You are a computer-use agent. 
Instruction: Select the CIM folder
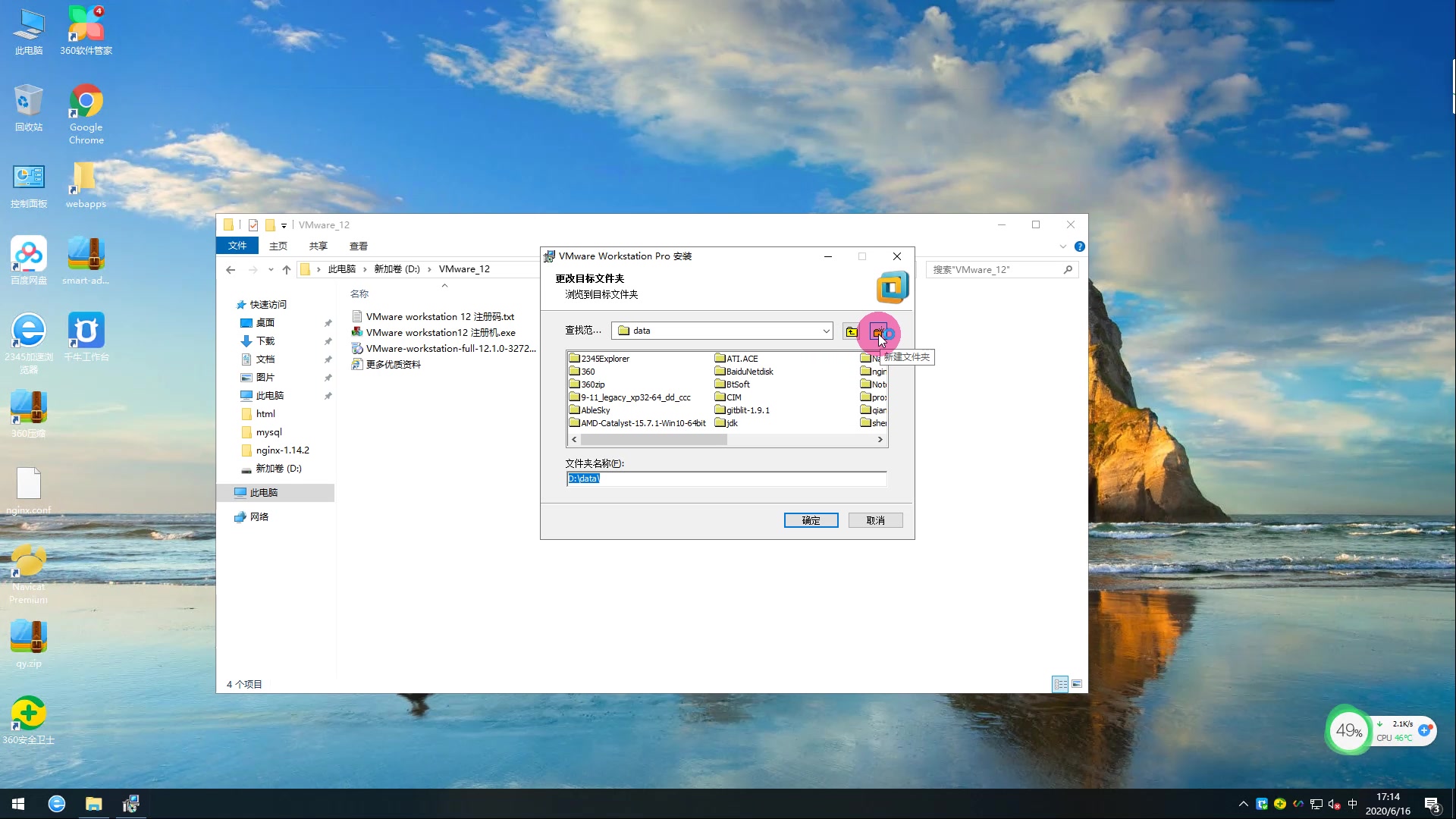click(728, 397)
